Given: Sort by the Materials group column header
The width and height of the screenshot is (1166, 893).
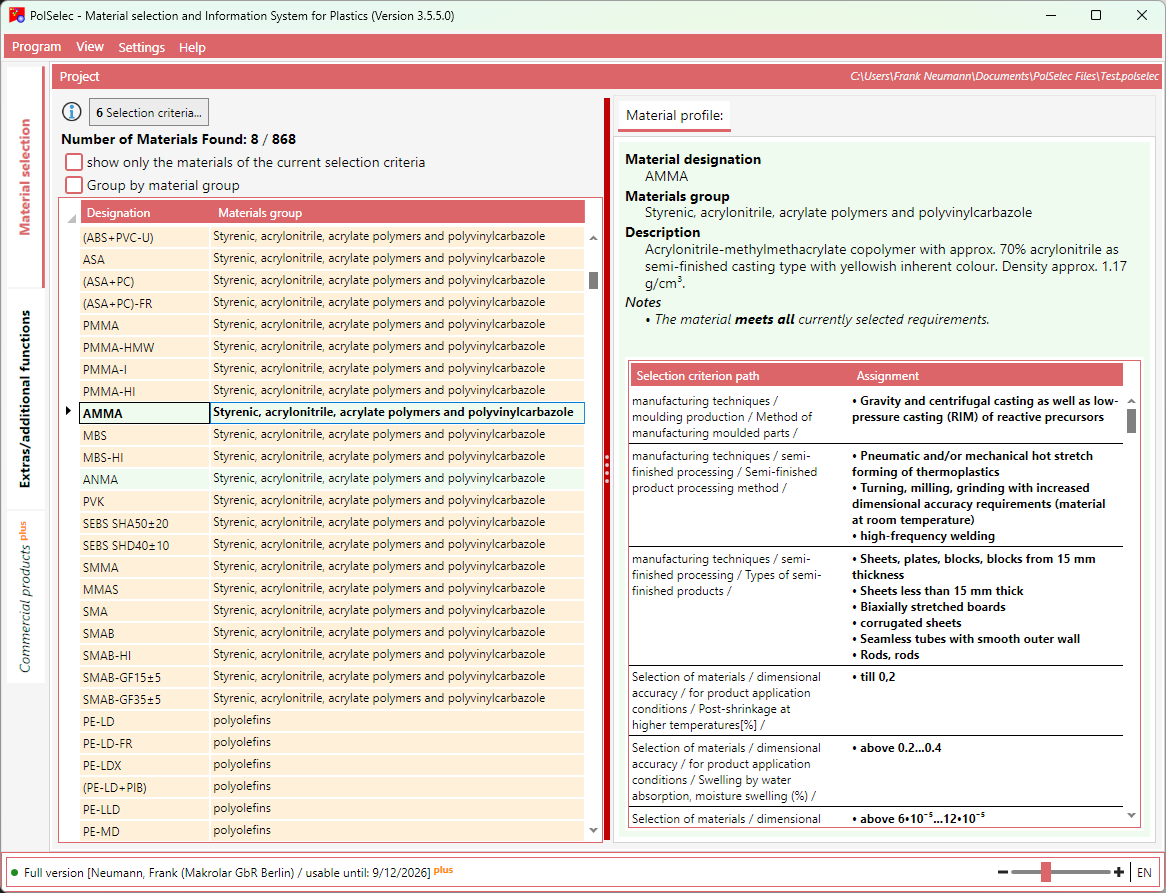Looking at the screenshot, I should pos(398,213).
